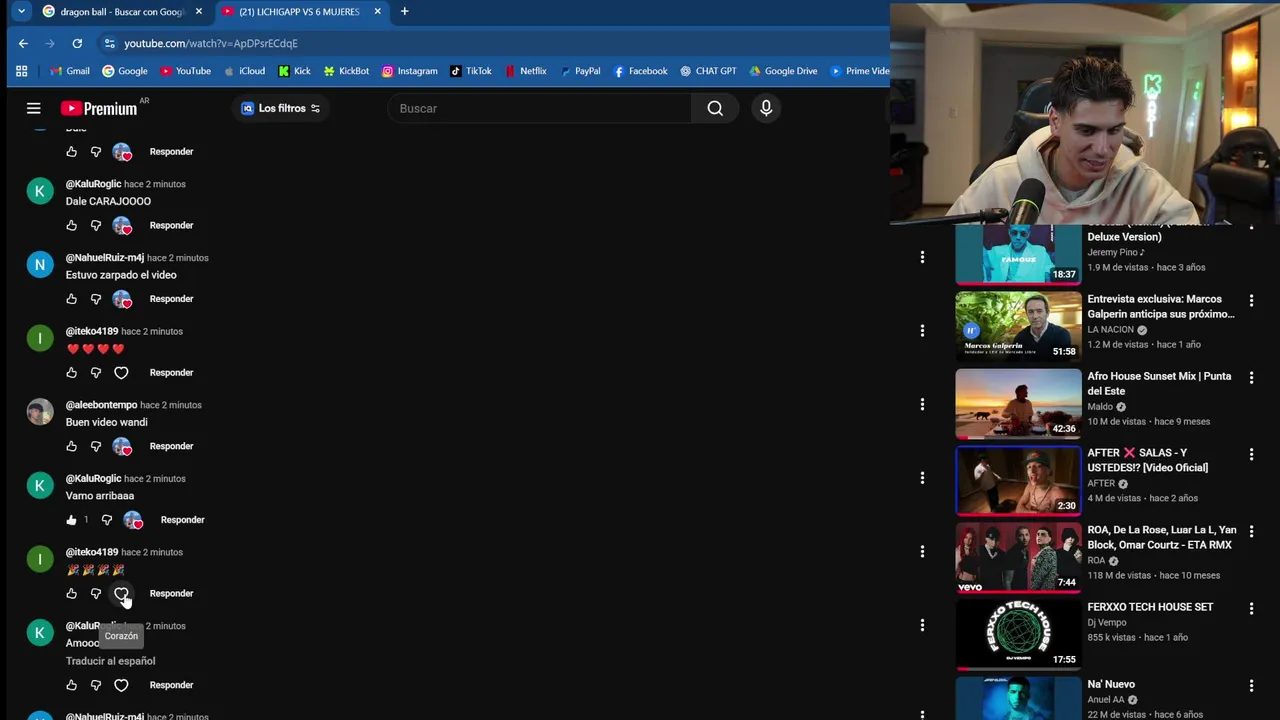Heart the party-emoji comment by @iteko4189
The width and height of the screenshot is (1280, 720).
point(121,594)
